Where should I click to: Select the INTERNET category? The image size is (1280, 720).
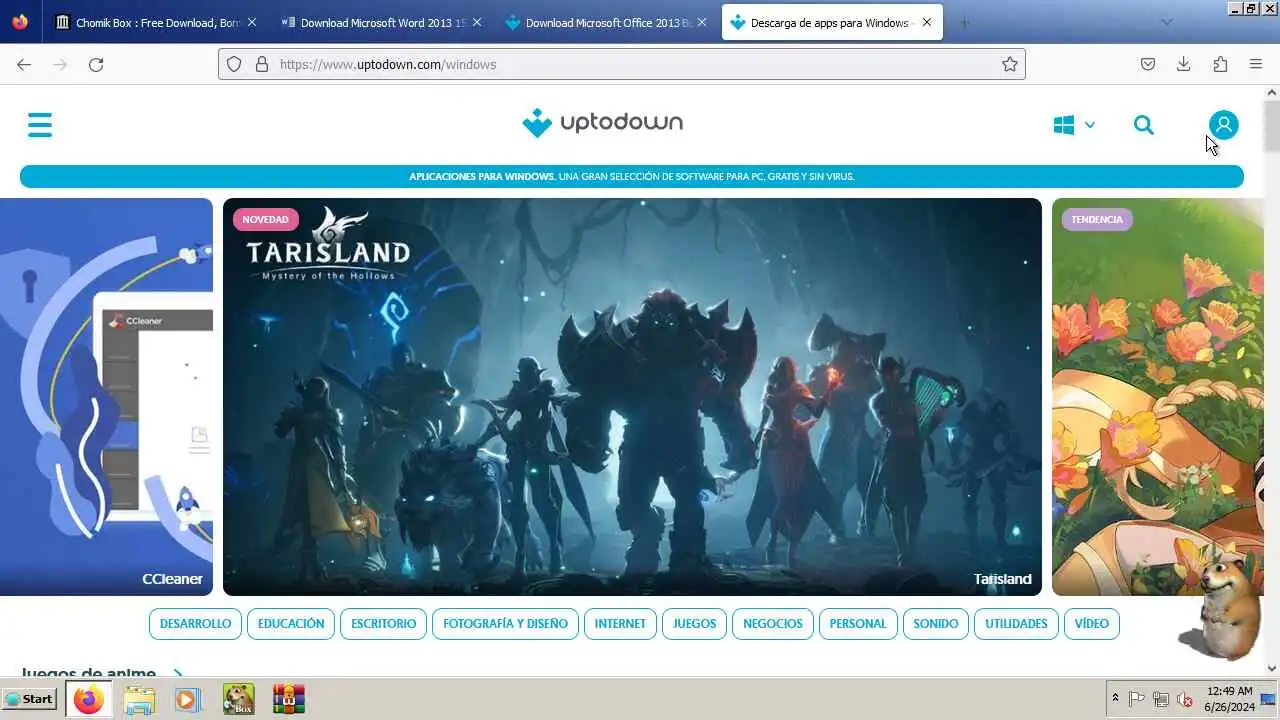point(620,623)
